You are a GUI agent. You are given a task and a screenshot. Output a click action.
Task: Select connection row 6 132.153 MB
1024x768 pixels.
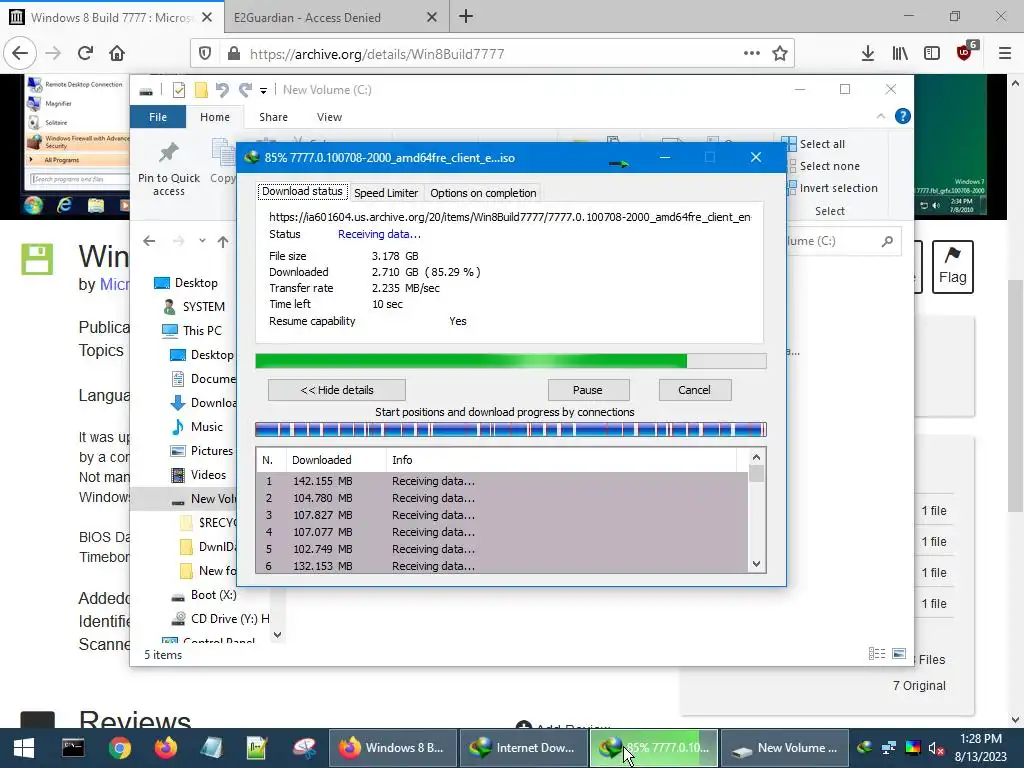pyautogui.click(x=502, y=566)
